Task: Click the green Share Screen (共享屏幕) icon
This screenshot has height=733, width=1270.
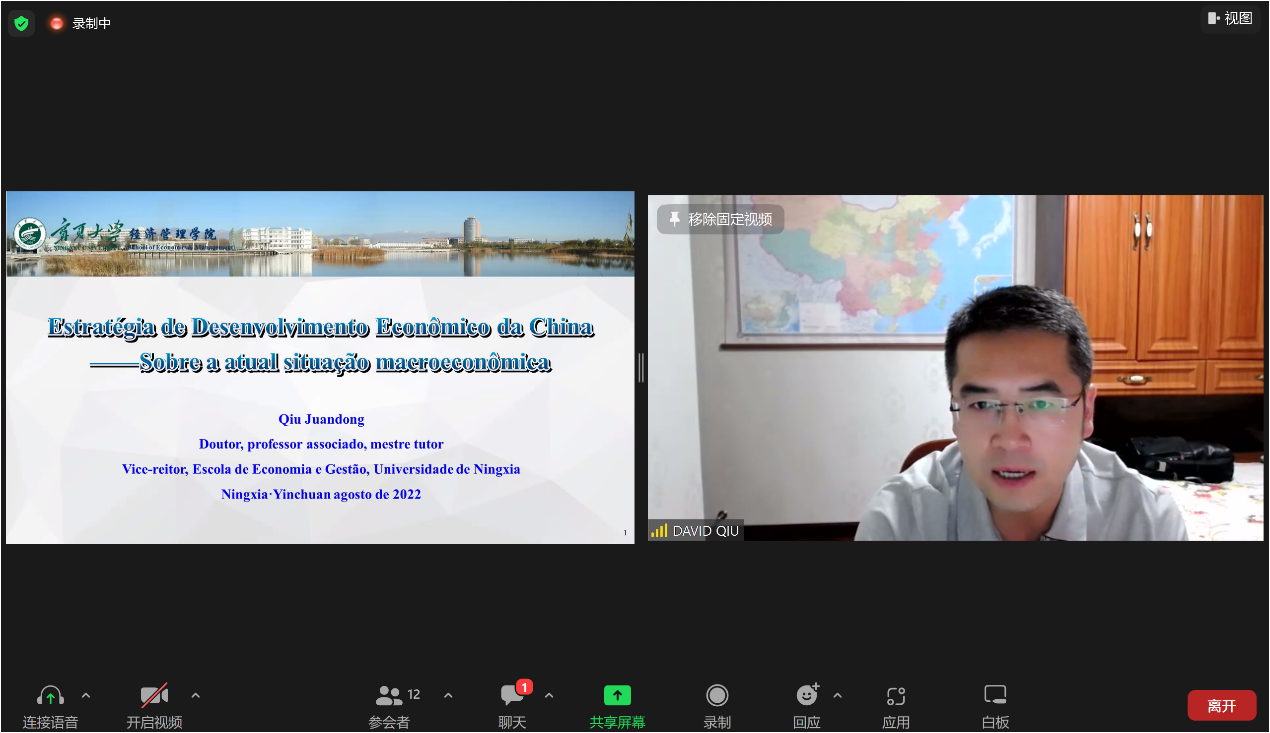Action: (617, 696)
